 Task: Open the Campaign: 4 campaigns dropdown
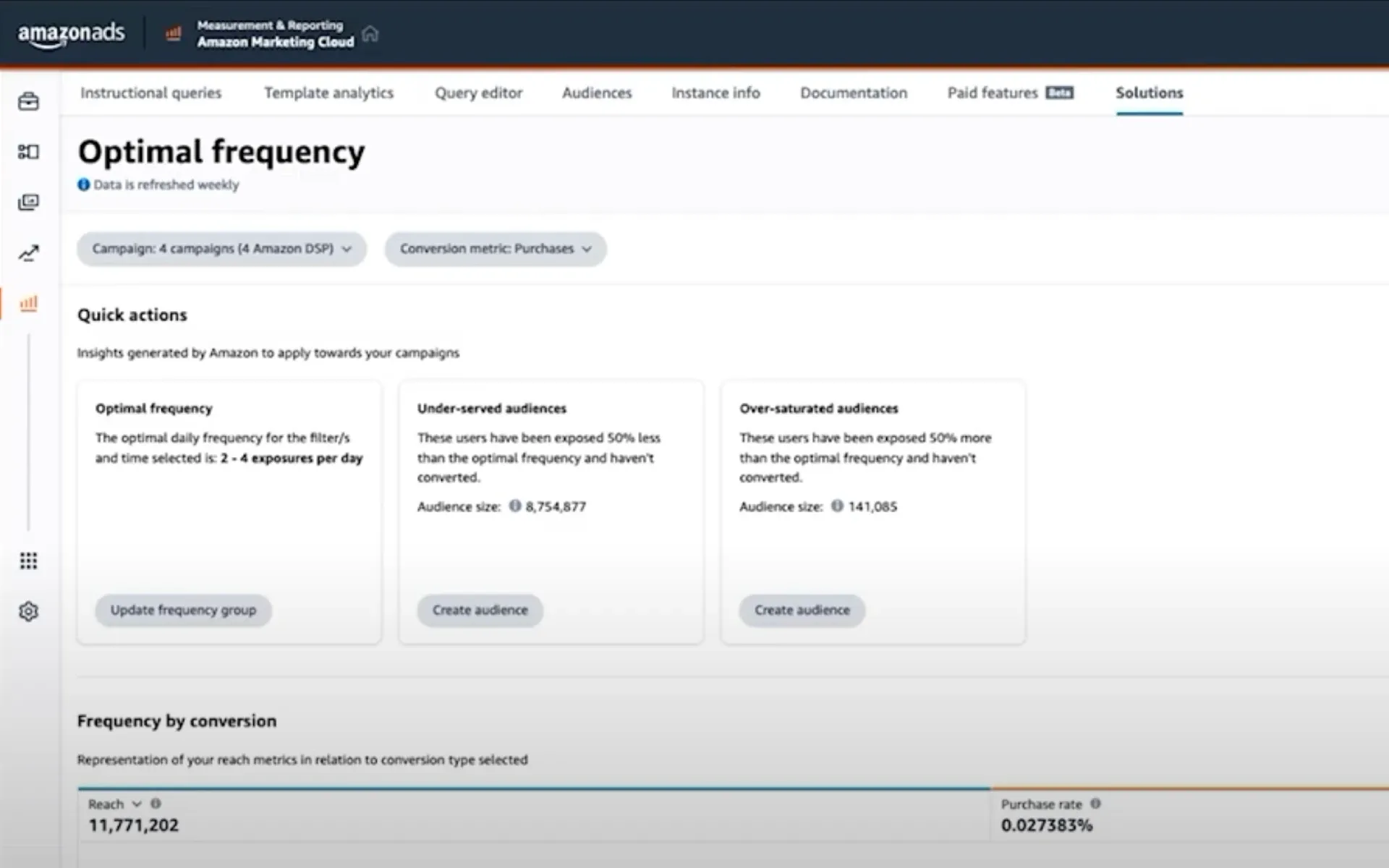coord(221,249)
